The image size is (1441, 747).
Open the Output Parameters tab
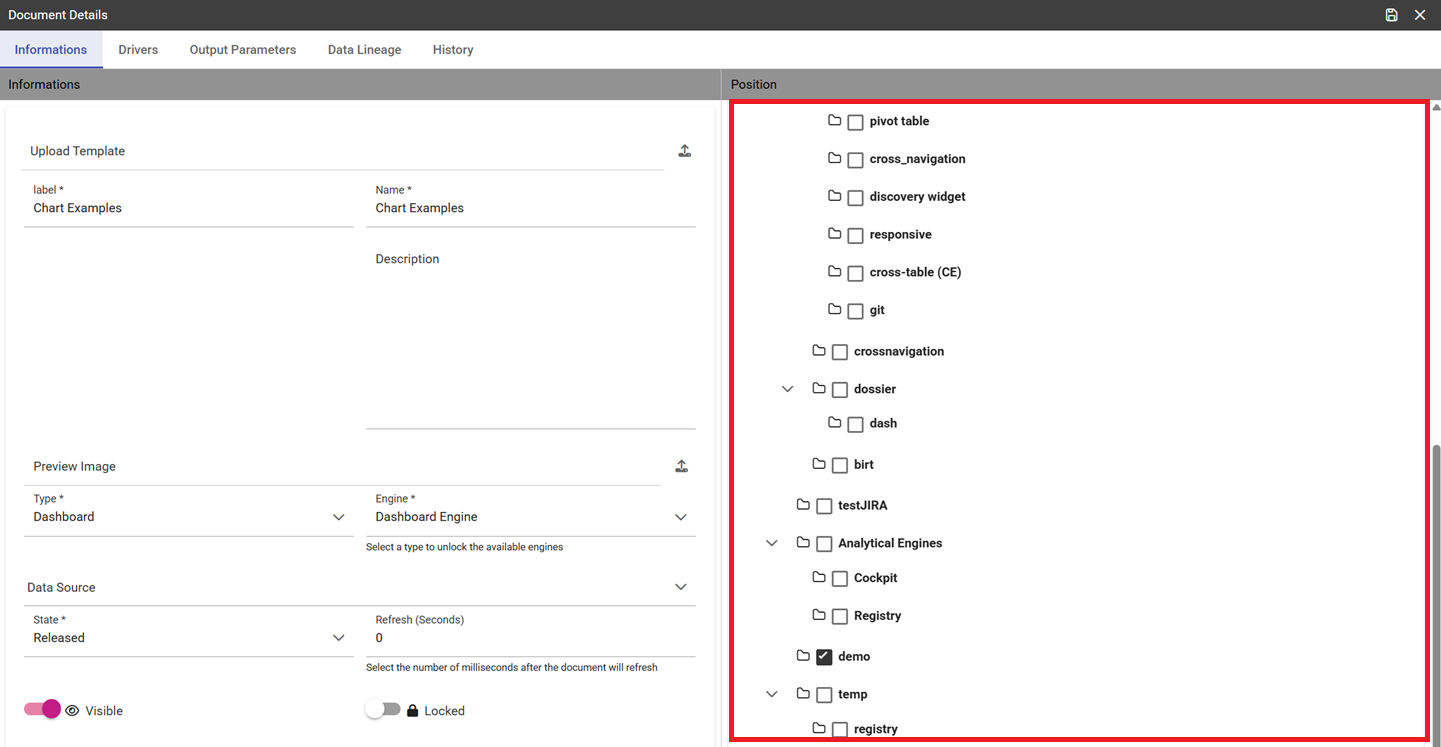tap(243, 50)
